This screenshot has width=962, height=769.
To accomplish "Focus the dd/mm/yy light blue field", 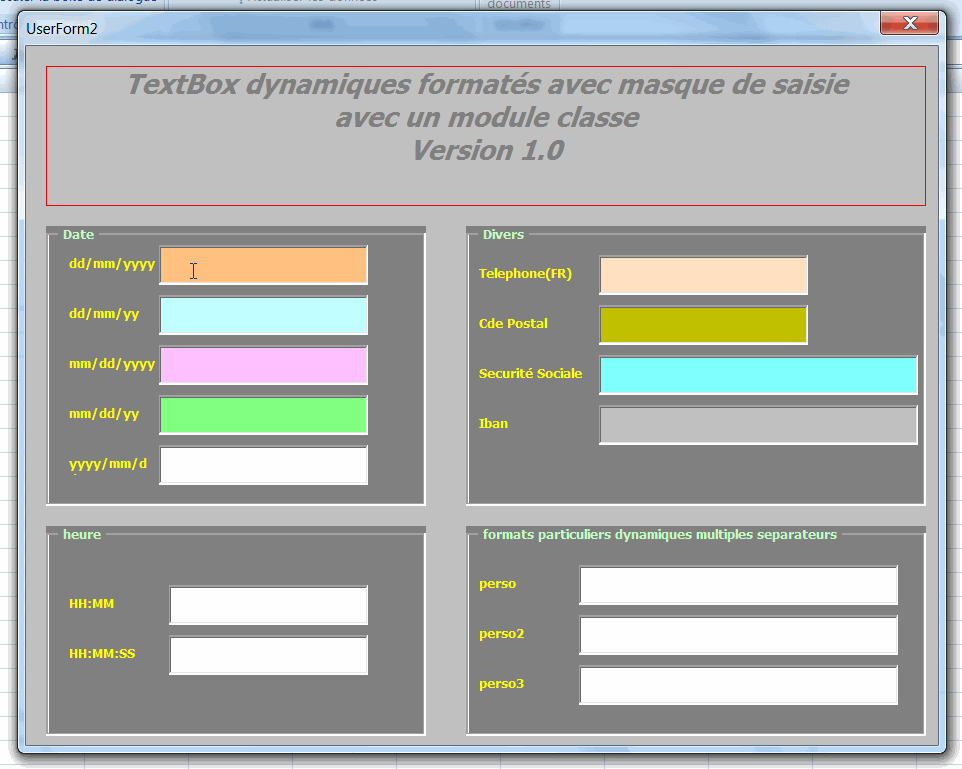I will click(263, 315).
